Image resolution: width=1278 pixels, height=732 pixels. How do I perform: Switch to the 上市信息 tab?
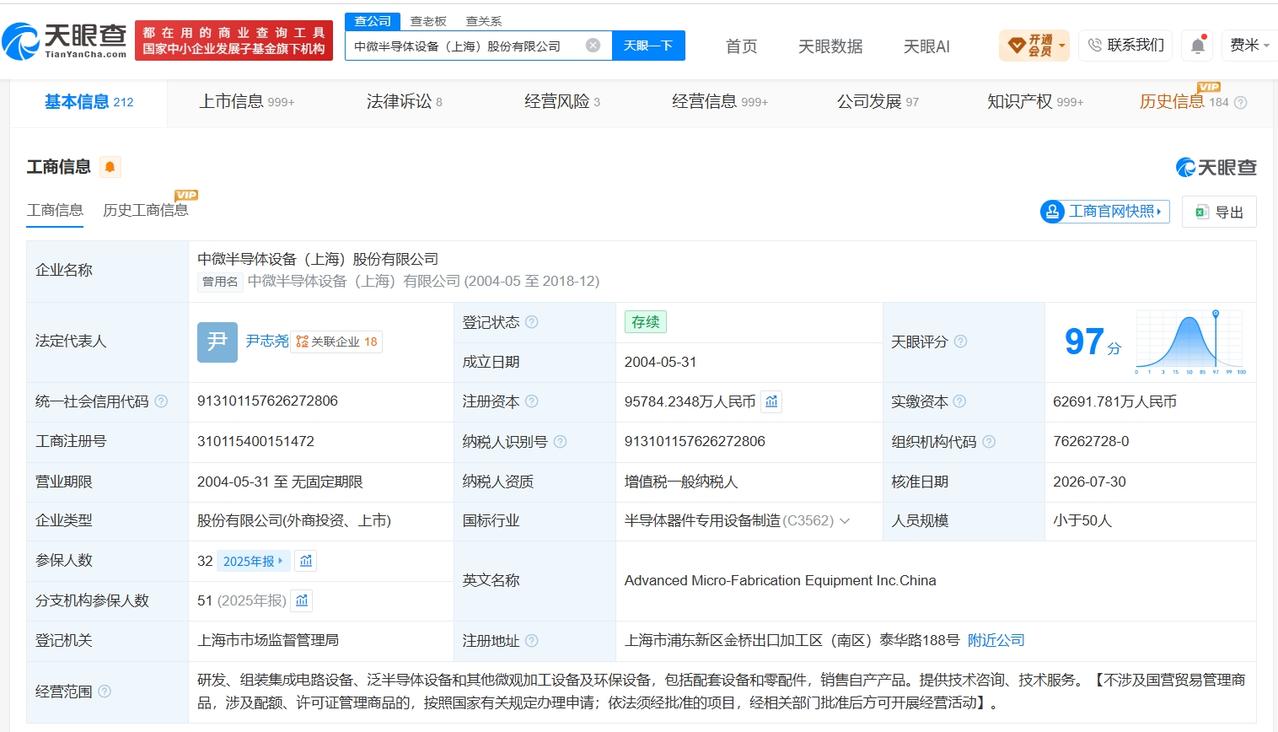(x=246, y=102)
